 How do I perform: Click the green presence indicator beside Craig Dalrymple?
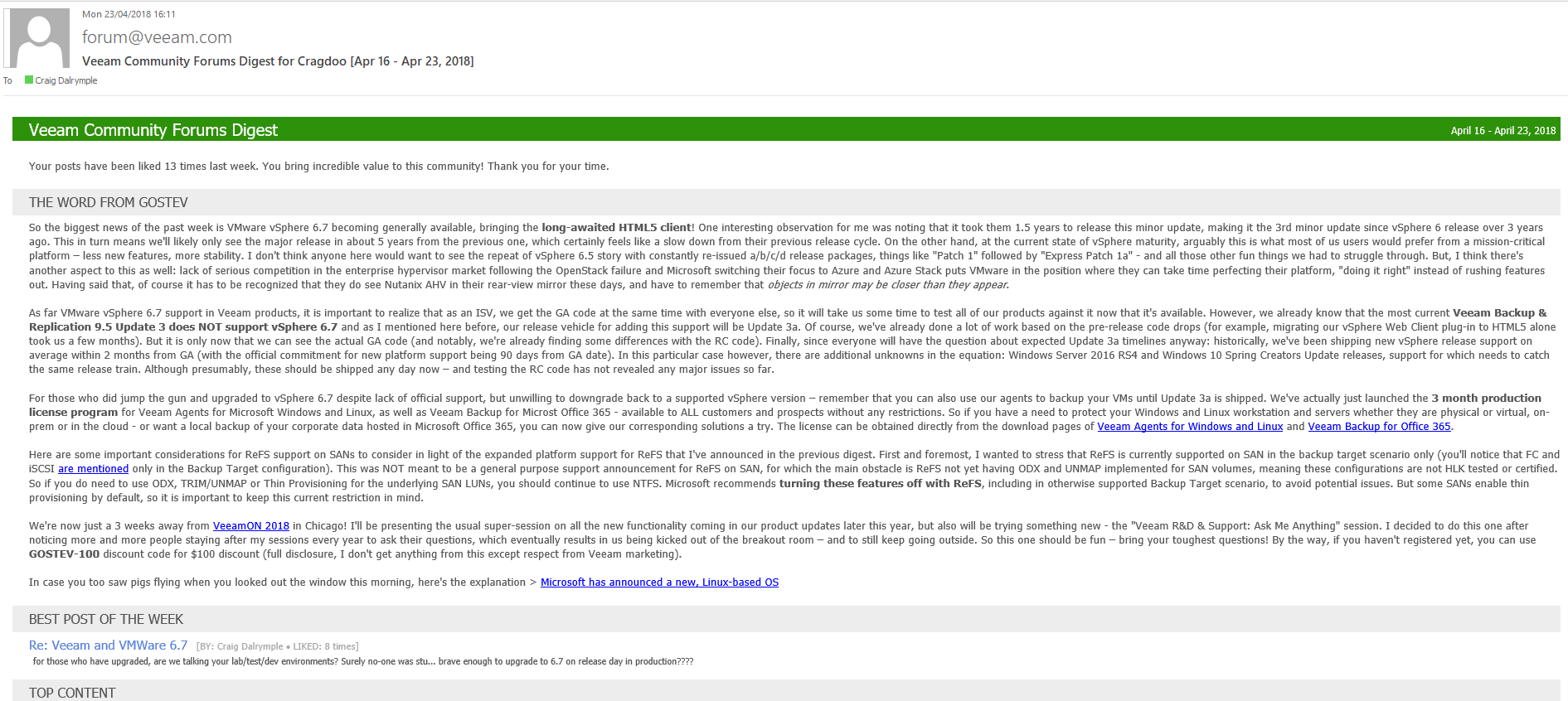29,80
